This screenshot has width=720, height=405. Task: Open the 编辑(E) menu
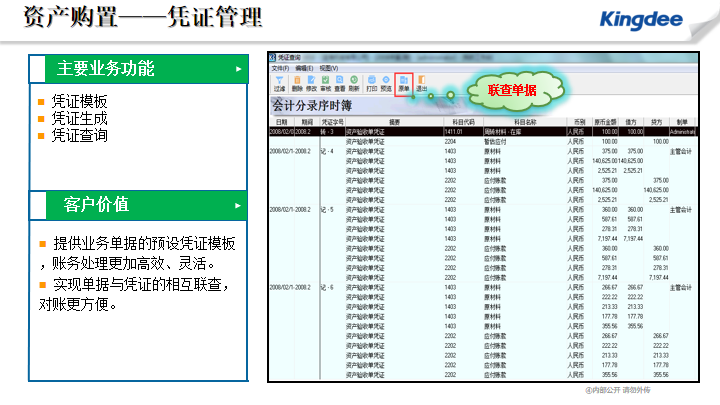[304, 68]
